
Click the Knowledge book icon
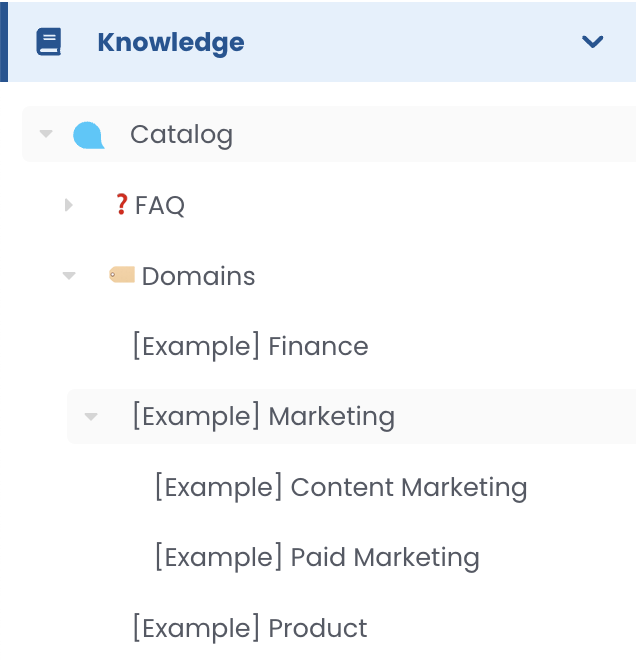(x=49, y=42)
